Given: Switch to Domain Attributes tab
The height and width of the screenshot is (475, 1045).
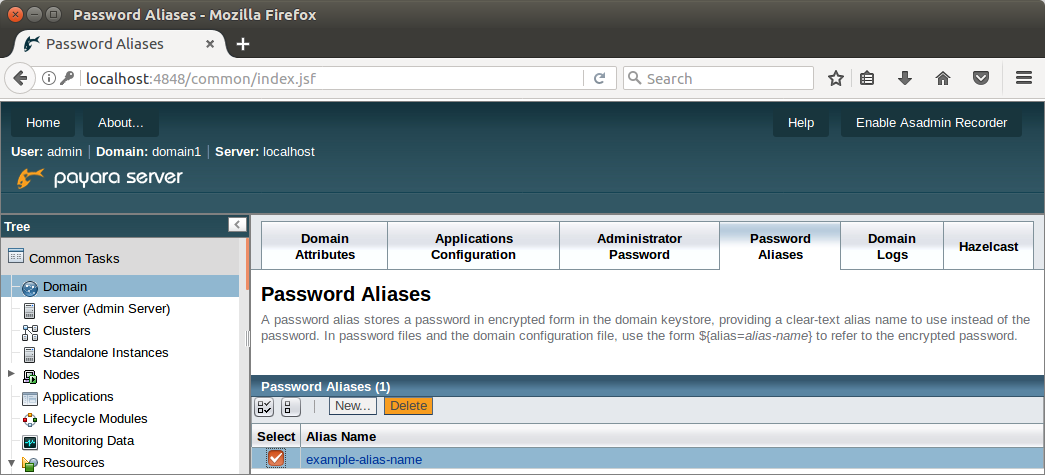Looking at the screenshot, I should (x=324, y=246).
